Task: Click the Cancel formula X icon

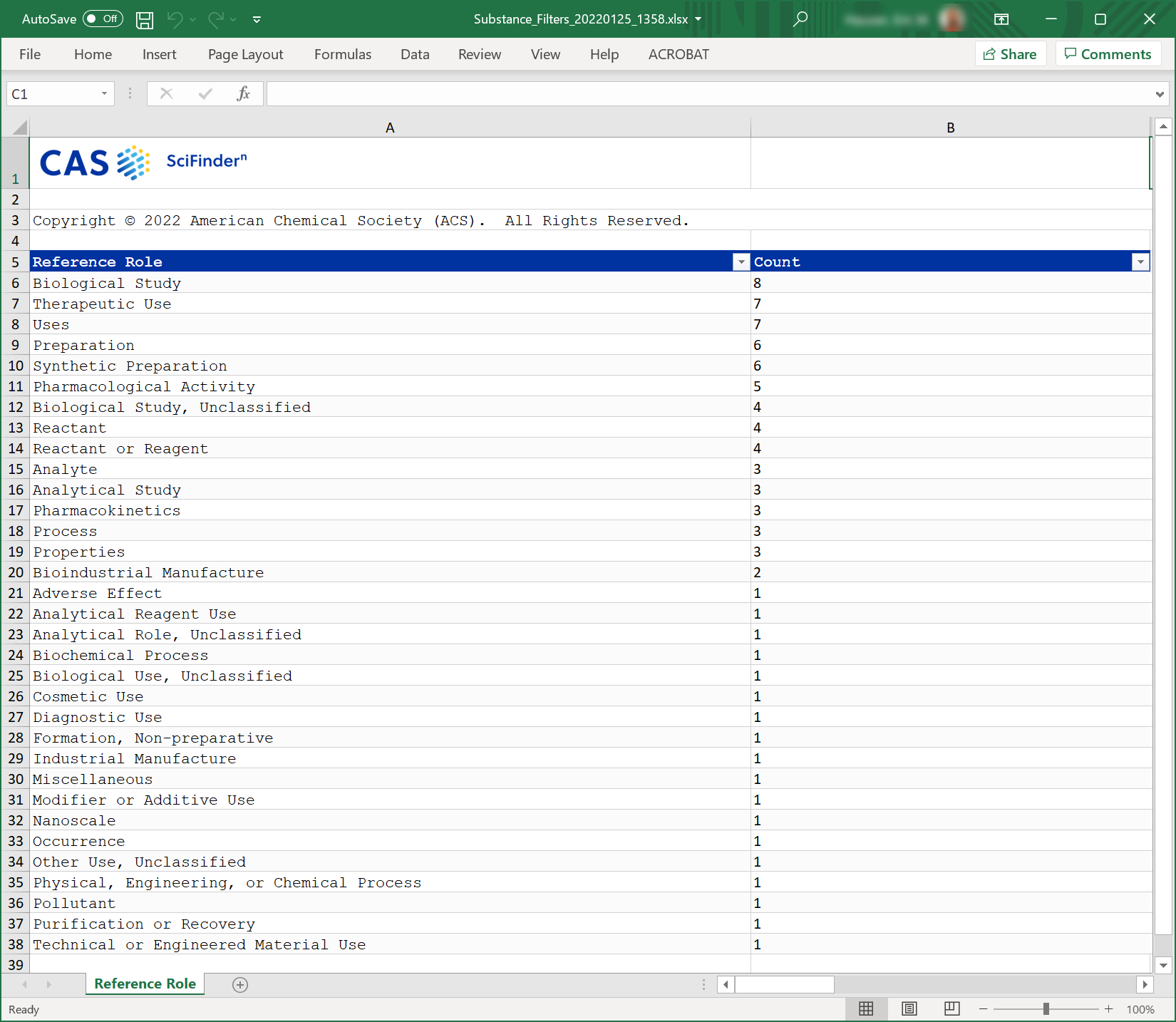Action: pos(166,93)
